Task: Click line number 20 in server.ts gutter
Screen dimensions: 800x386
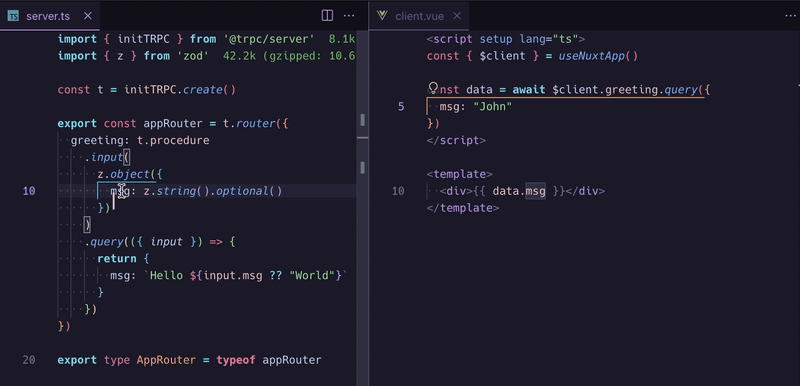Action: [29, 360]
